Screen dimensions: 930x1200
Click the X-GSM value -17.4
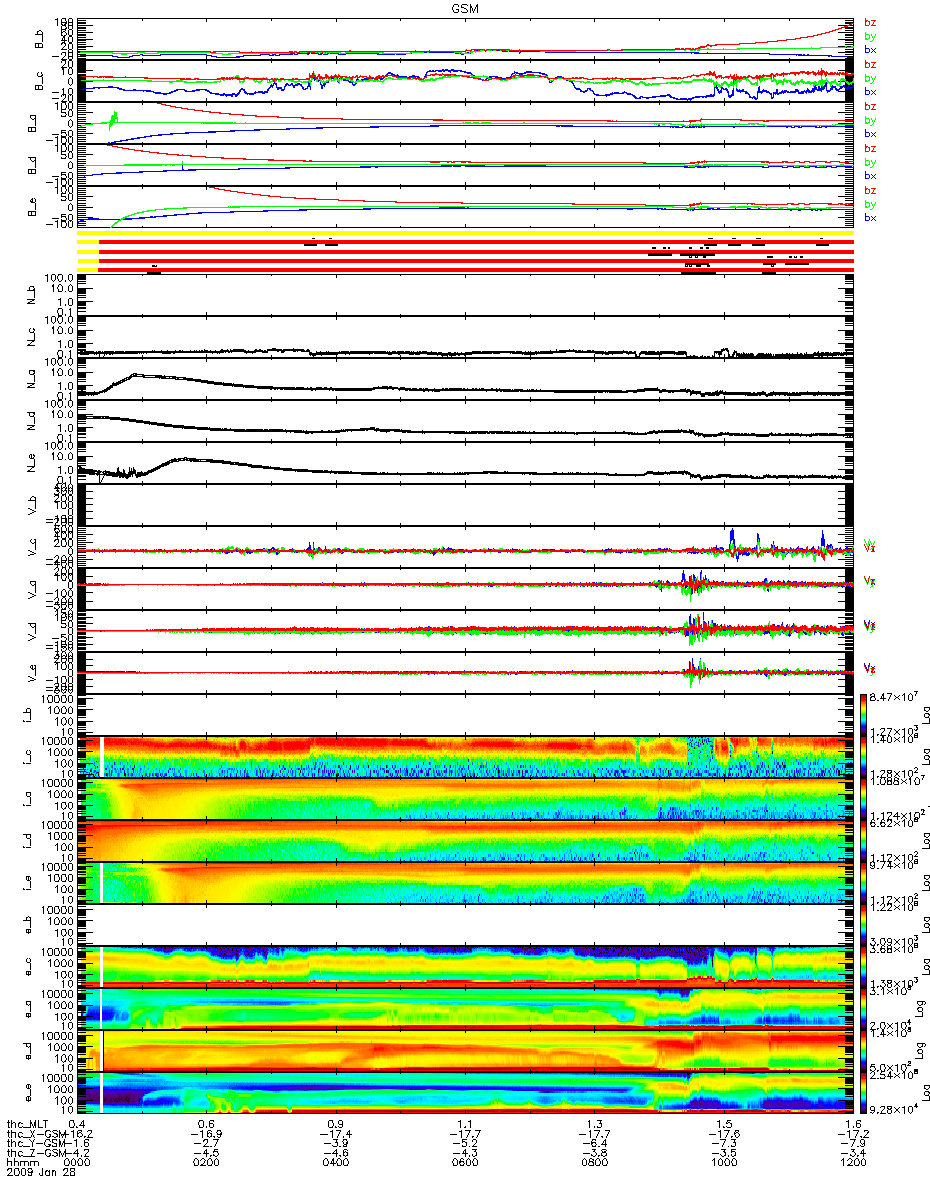coord(336,1136)
